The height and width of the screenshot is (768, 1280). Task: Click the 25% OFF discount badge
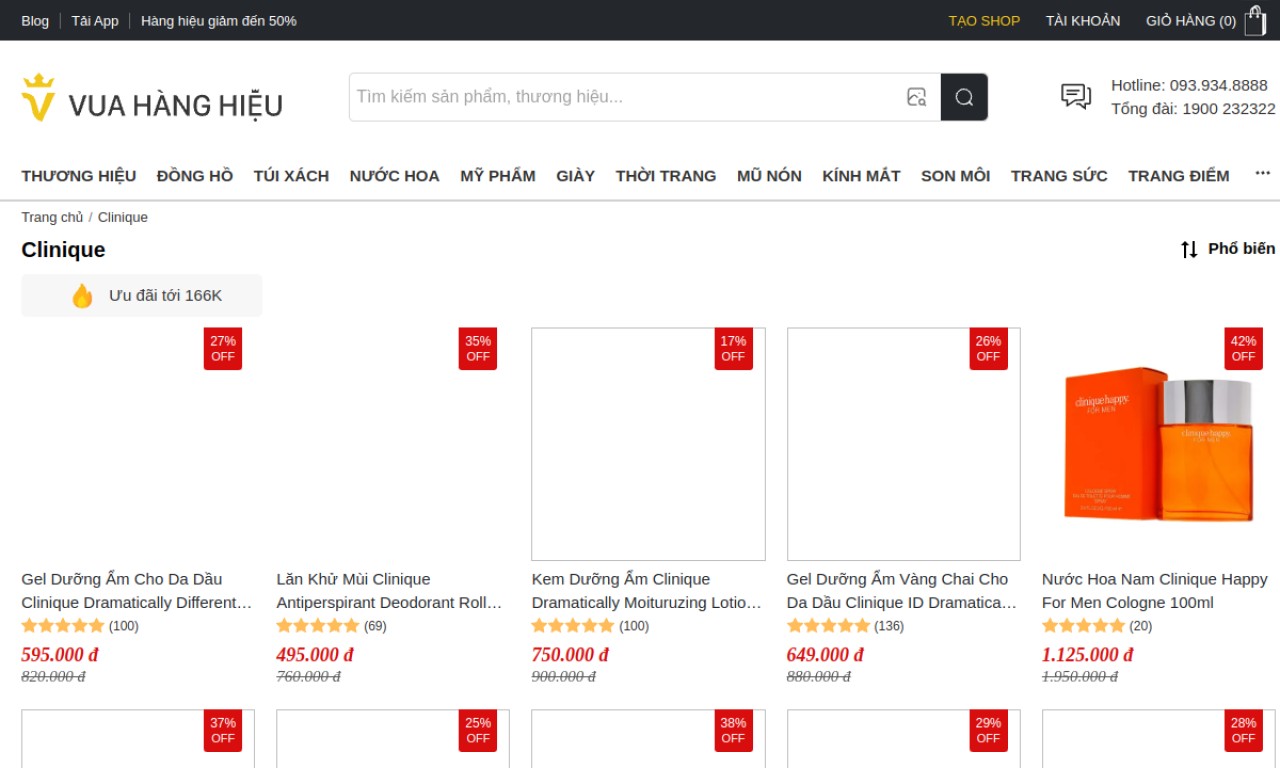point(478,731)
